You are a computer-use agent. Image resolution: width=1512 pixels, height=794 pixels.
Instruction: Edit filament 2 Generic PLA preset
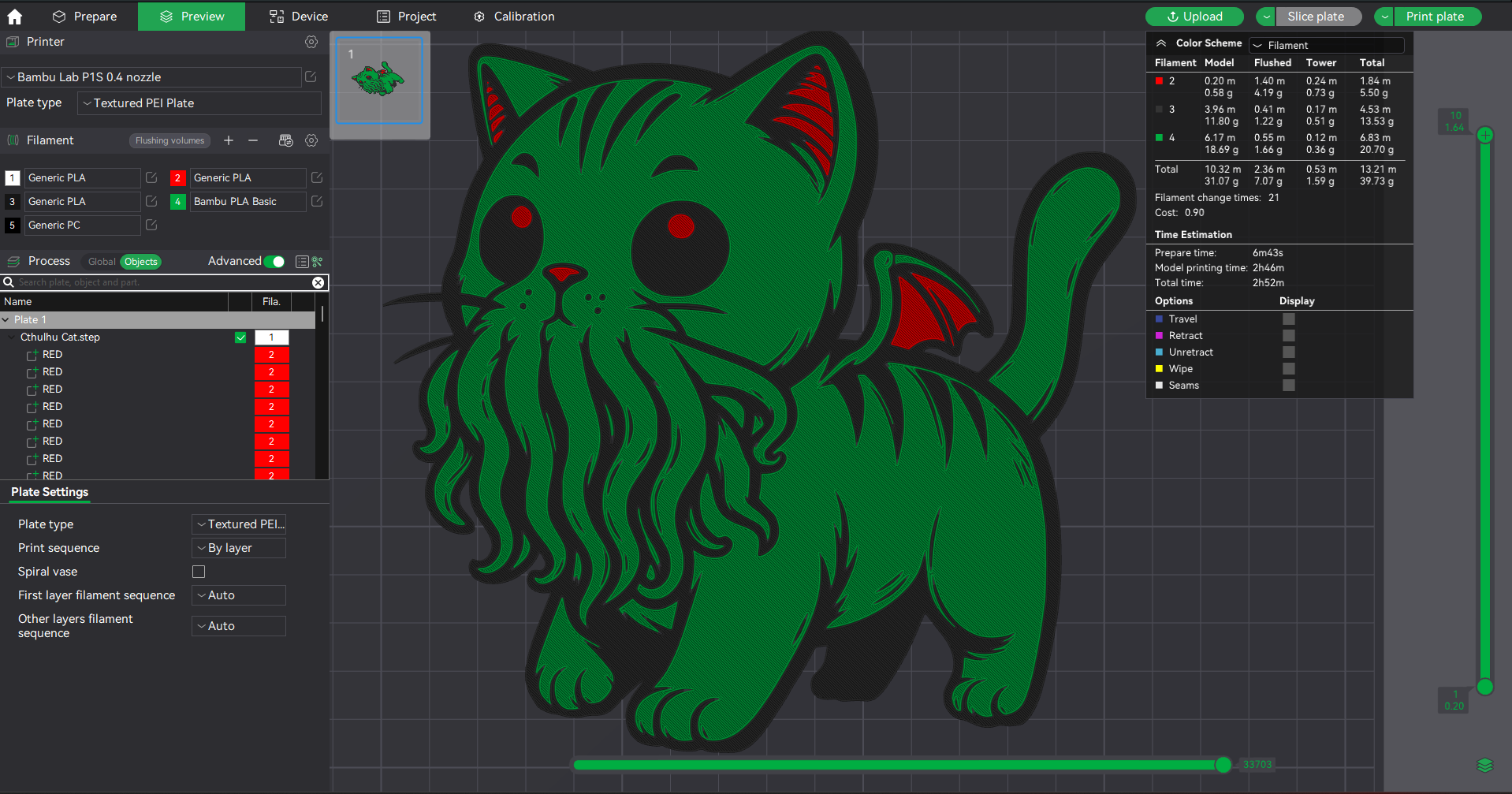coord(317,177)
